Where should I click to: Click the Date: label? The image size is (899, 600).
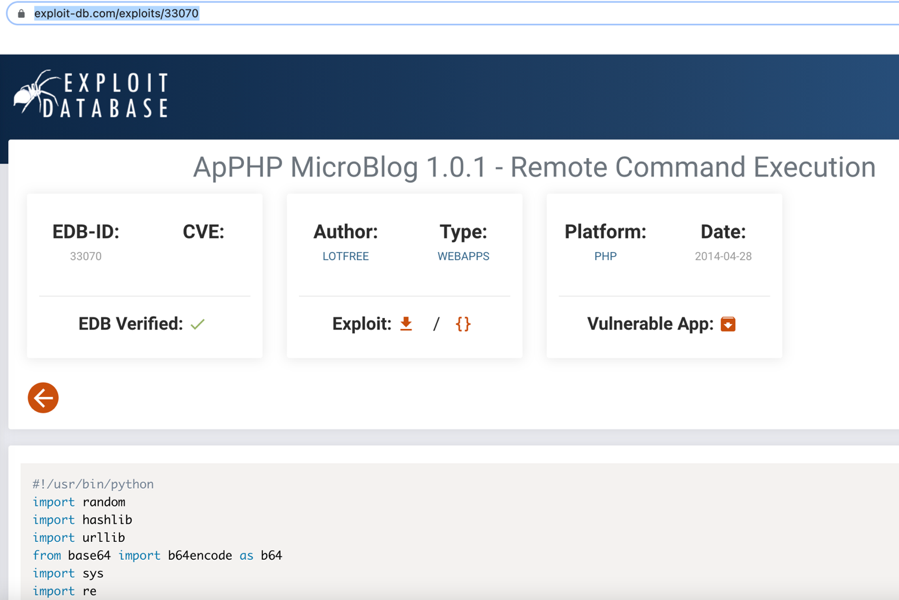(723, 232)
